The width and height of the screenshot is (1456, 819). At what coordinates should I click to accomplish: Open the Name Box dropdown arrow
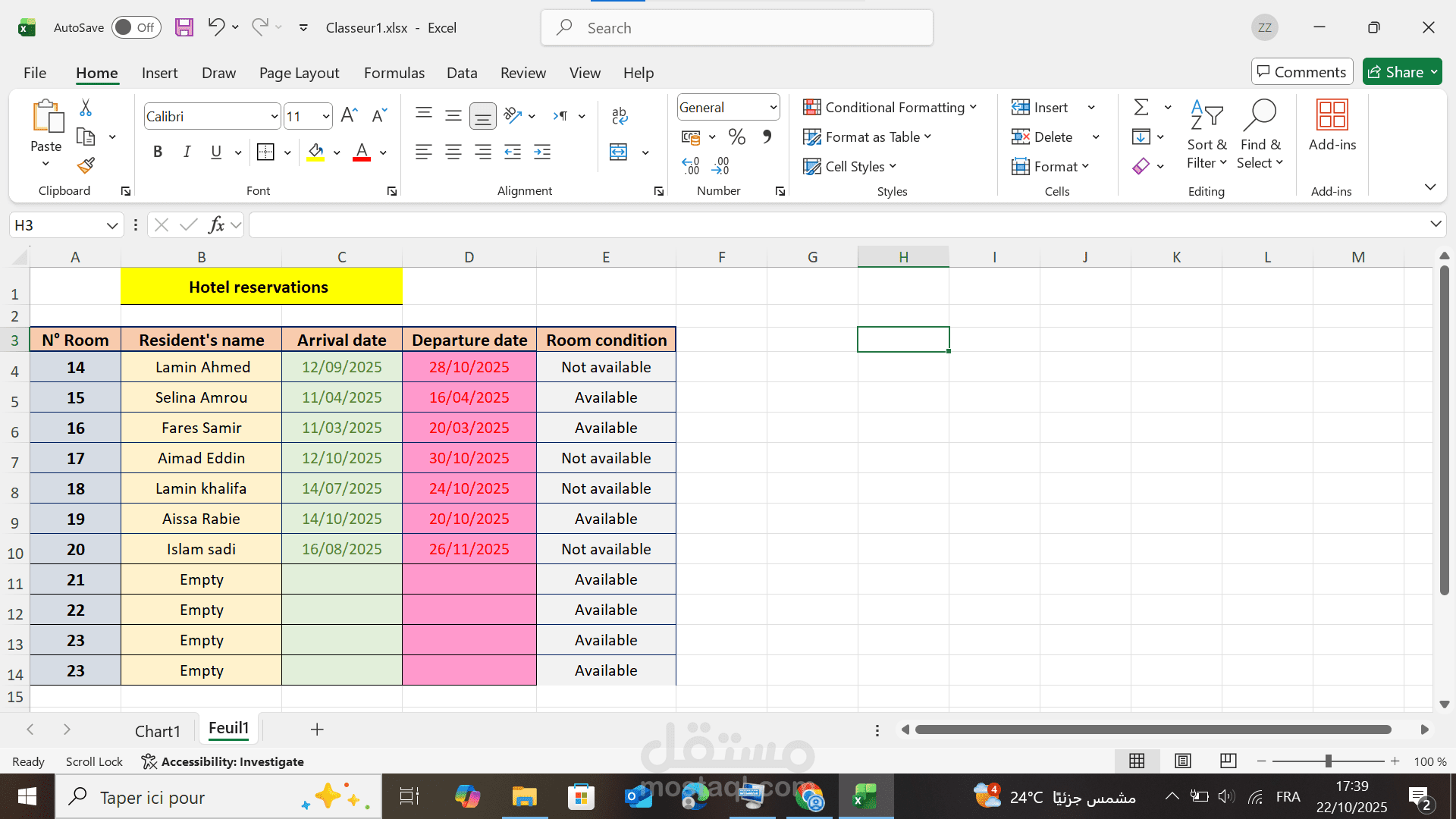click(112, 225)
